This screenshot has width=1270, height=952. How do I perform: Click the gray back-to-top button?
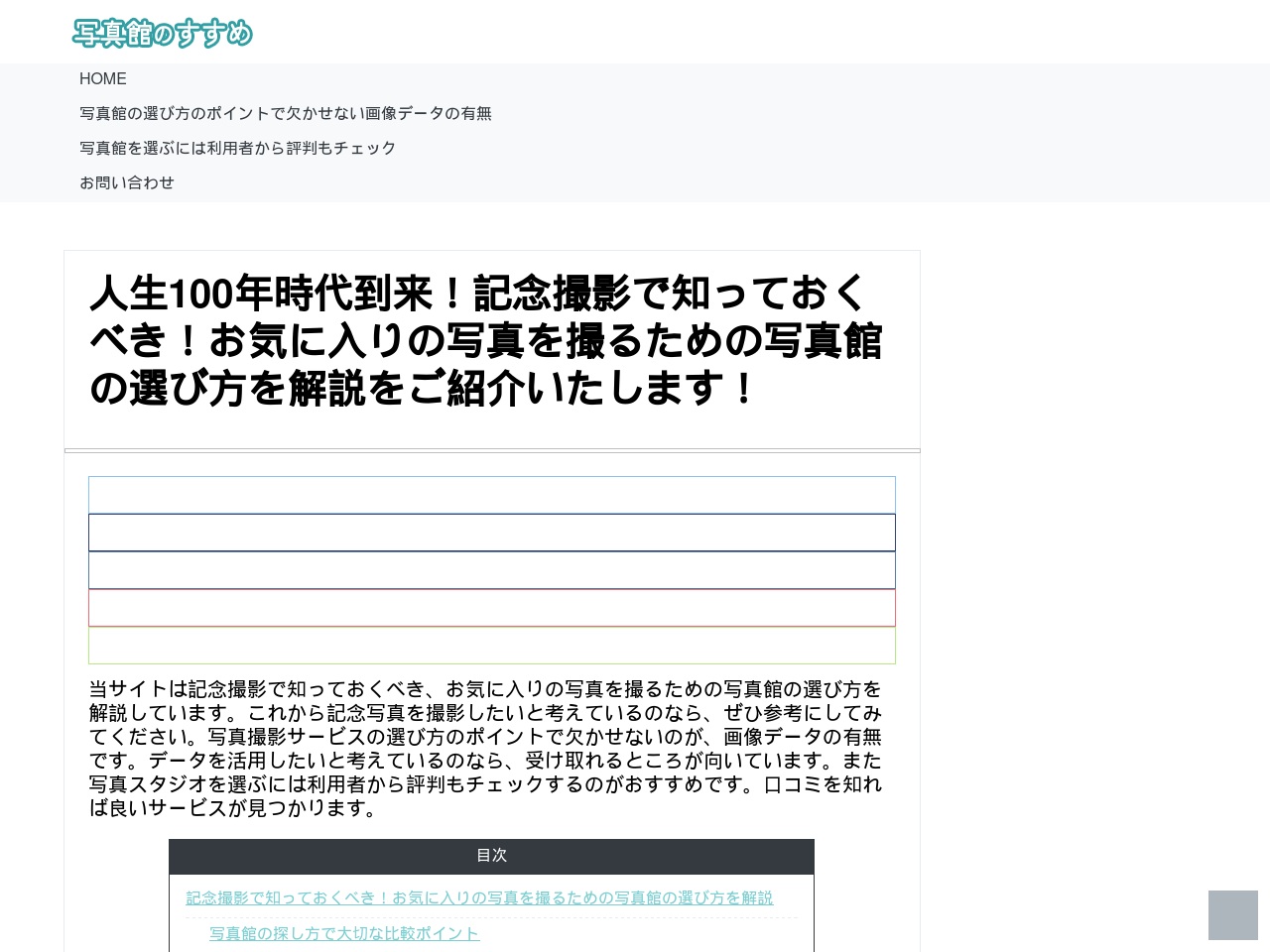coord(1233,914)
